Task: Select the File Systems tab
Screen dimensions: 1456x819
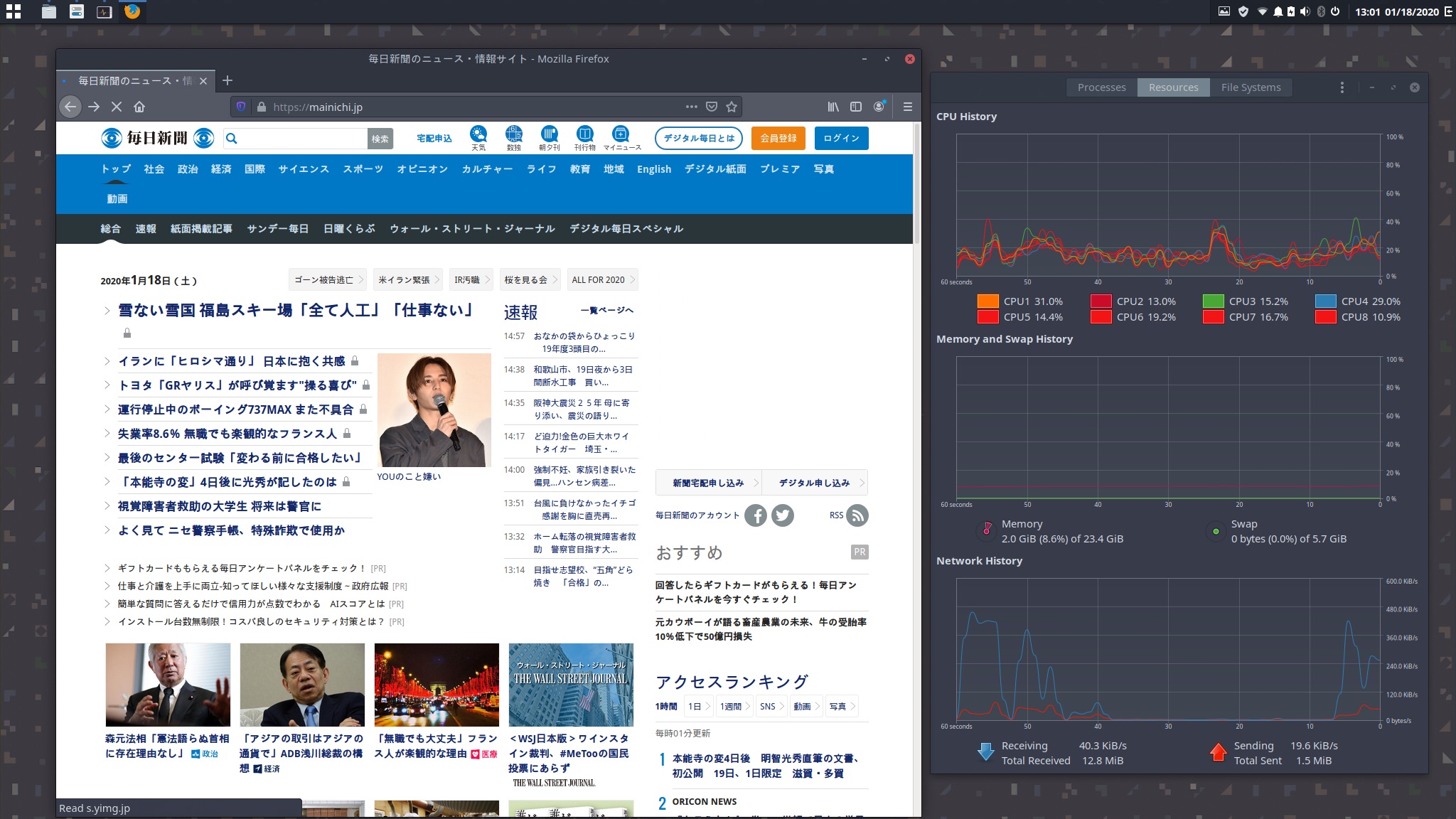Action: coord(1251,87)
